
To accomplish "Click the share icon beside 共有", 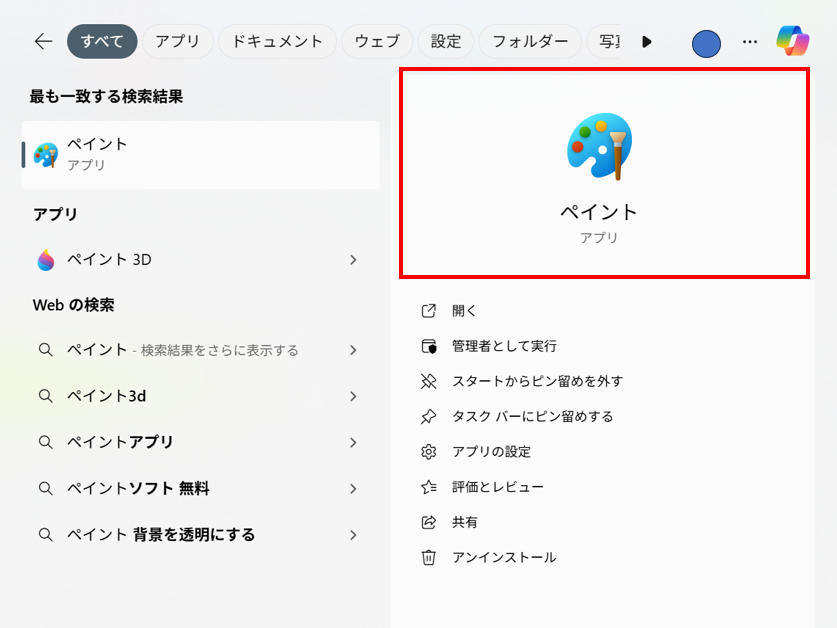I will [429, 522].
